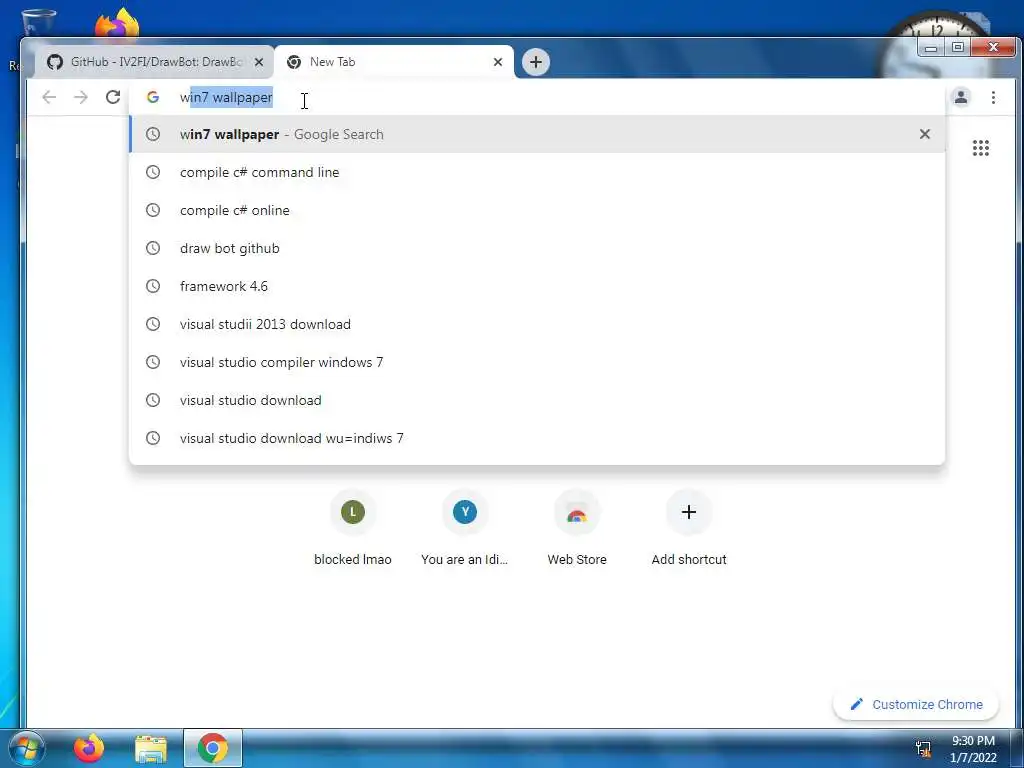Open a new tab with the plus button
This screenshot has height=768, width=1024.
[x=536, y=62]
